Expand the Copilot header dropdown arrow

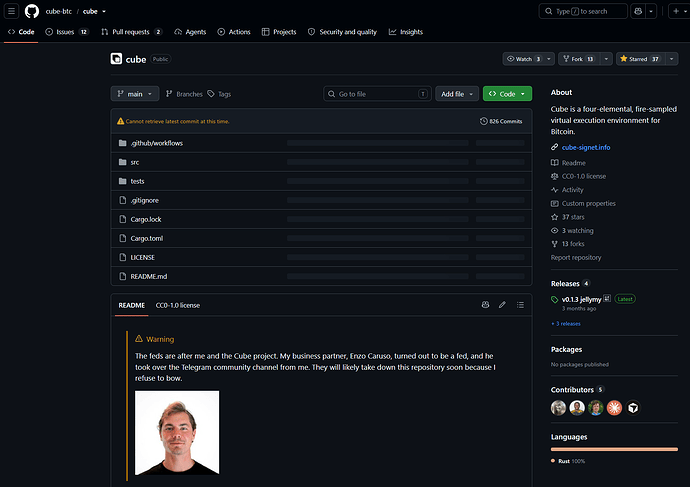[x=651, y=11]
